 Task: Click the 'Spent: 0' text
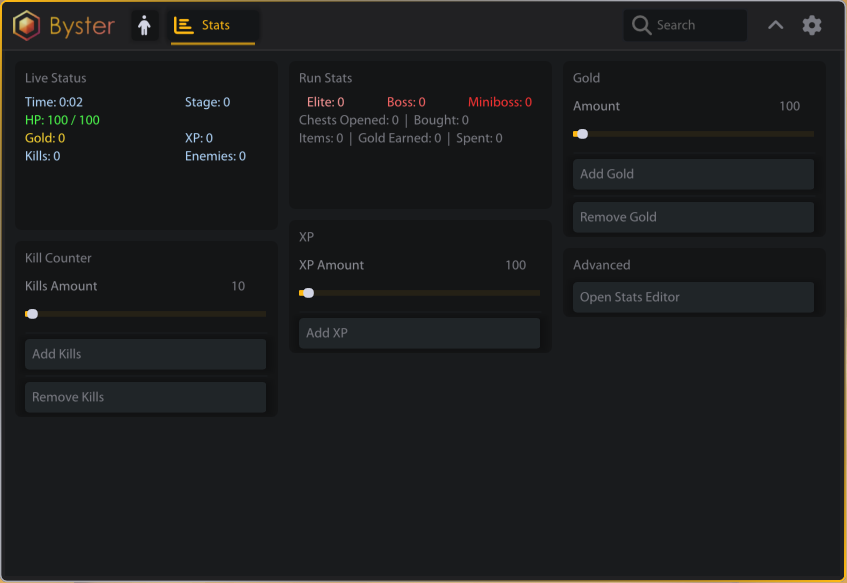point(479,138)
